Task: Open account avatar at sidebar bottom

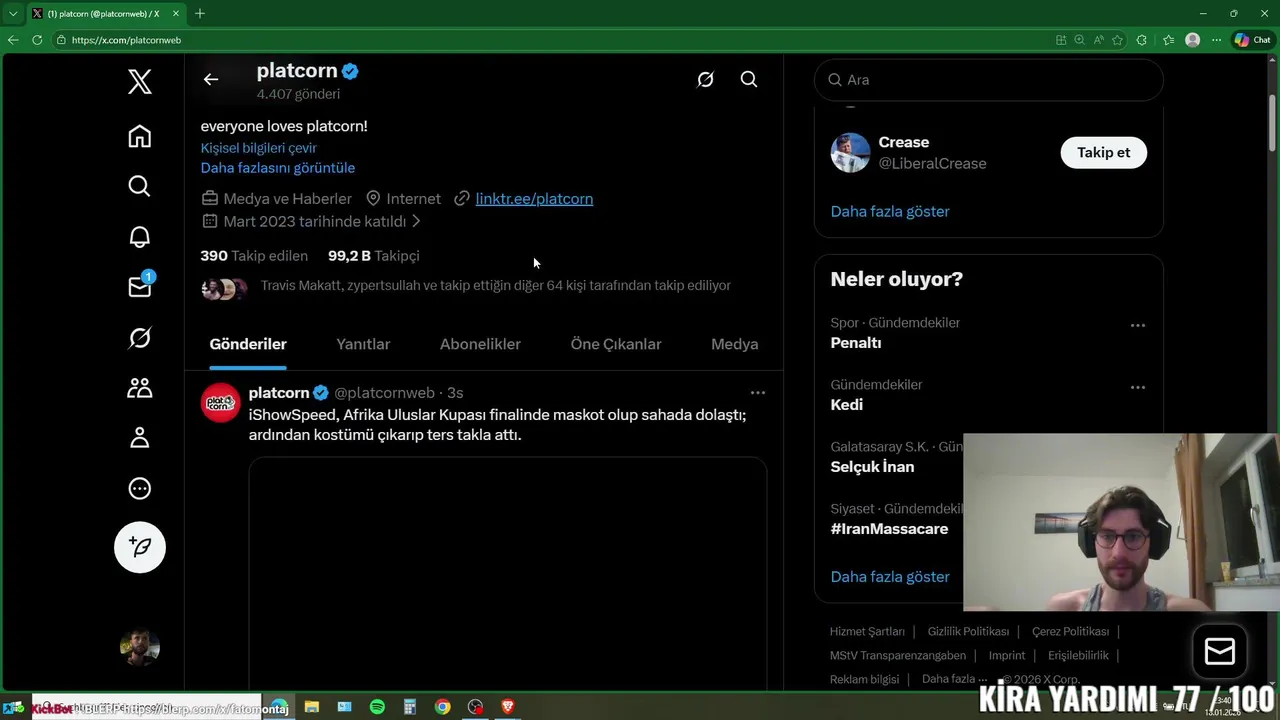Action: tap(140, 648)
